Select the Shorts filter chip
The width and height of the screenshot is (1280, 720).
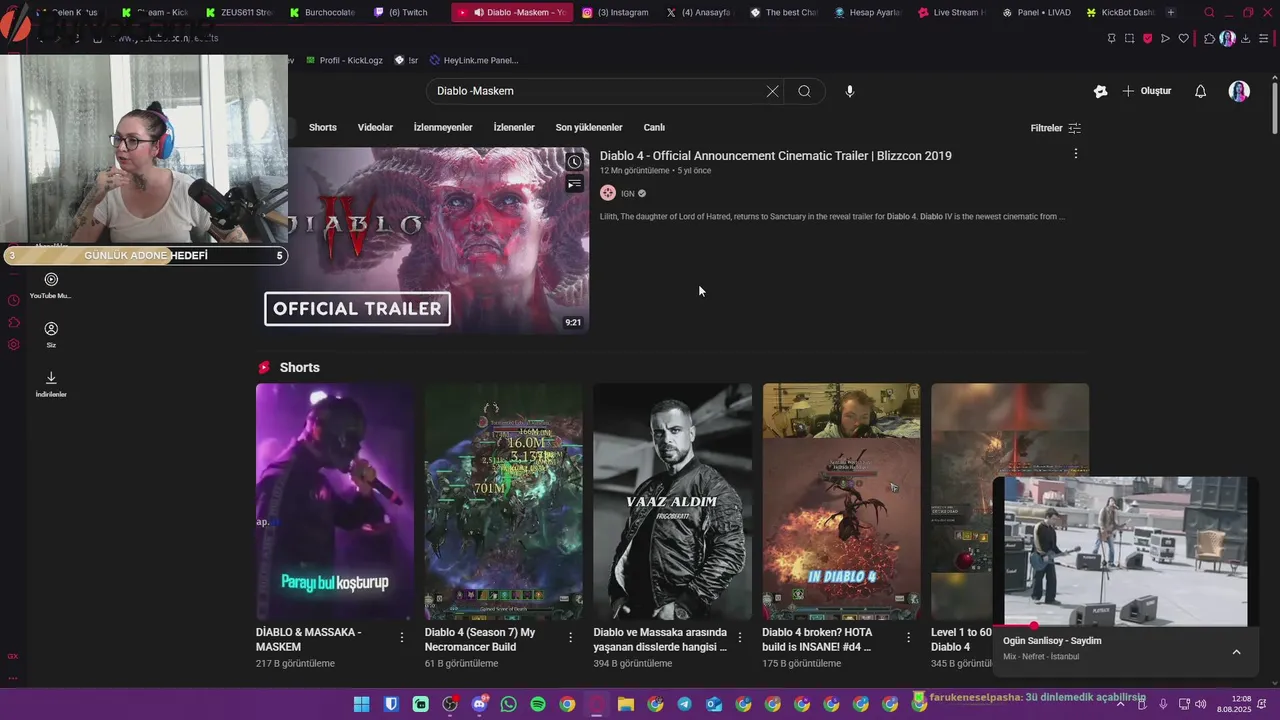pyautogui.click(x=322, y=127)
